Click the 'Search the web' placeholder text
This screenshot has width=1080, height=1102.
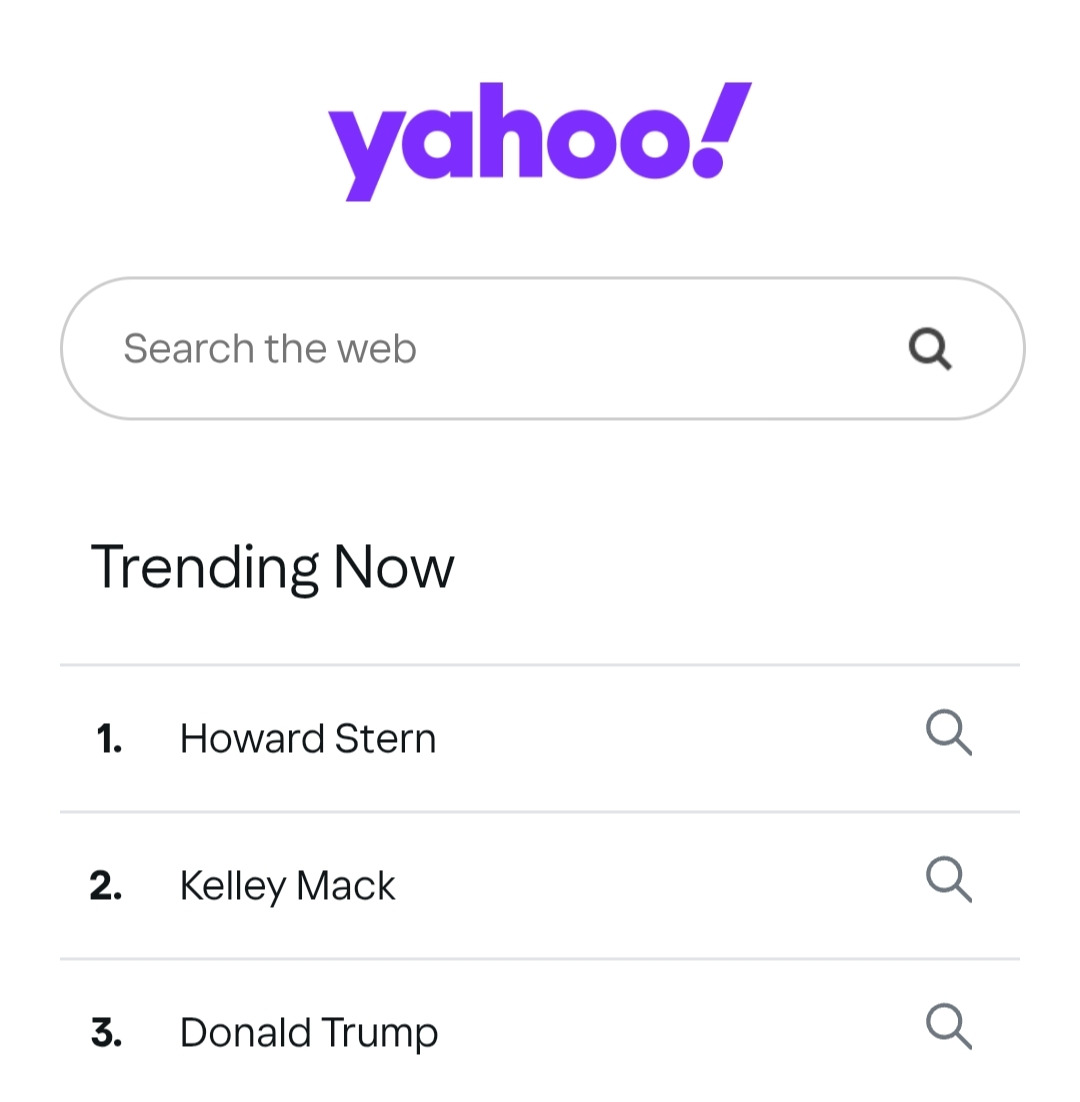coord(270,348)
